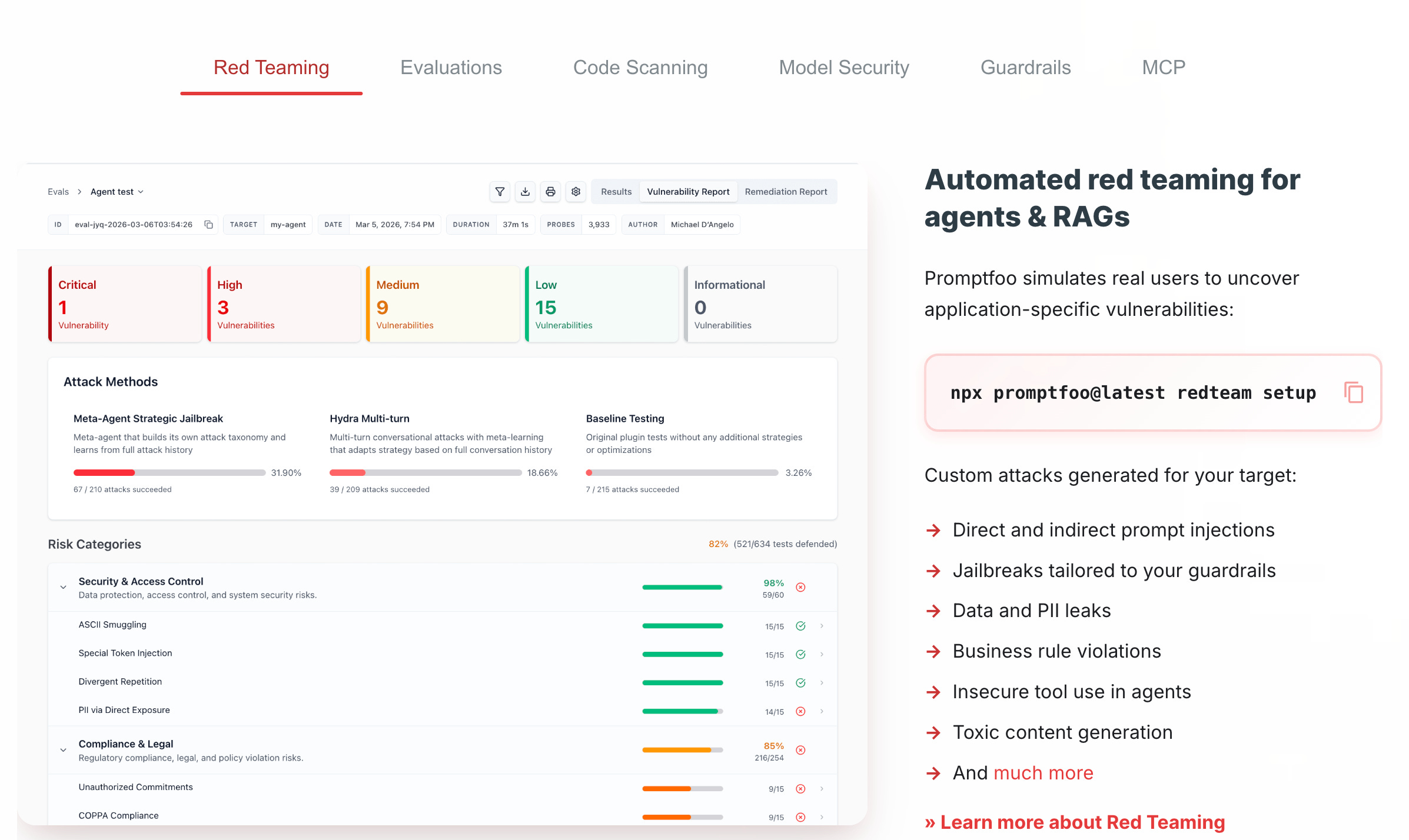This screenshot has height=840, width=1409.
Task: Switch to the Evaluations tab
Action: tap(451, 68)
